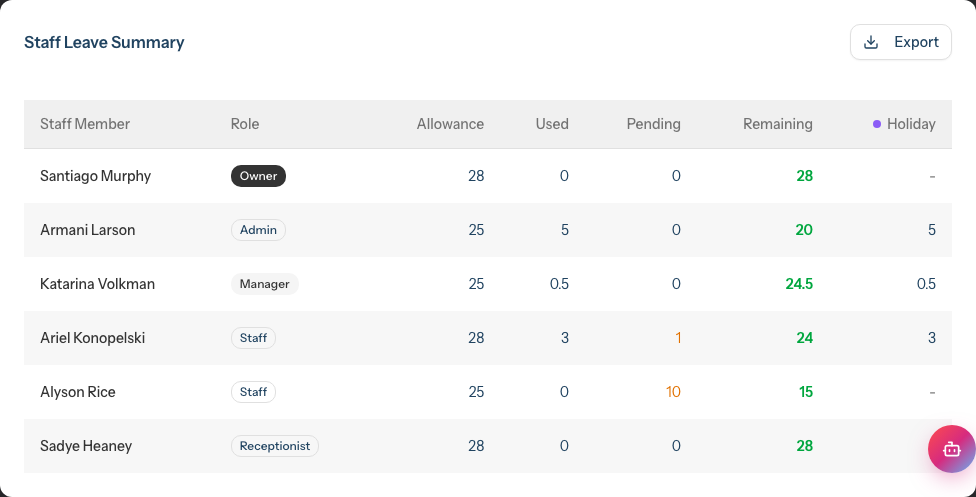Select the Katarina Volkman name
The width and height of the screenshot is (976, 497).
(x=97, y=284)
